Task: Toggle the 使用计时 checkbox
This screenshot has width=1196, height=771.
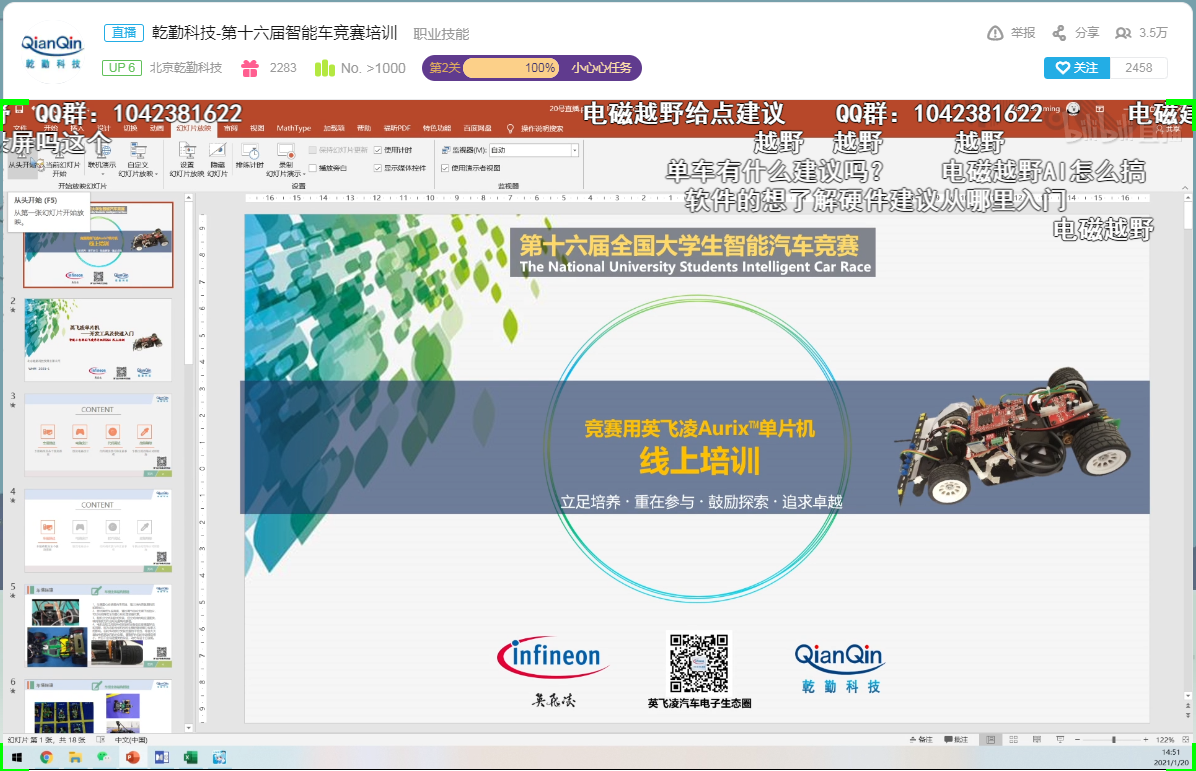Action: [x=378, y=149]
